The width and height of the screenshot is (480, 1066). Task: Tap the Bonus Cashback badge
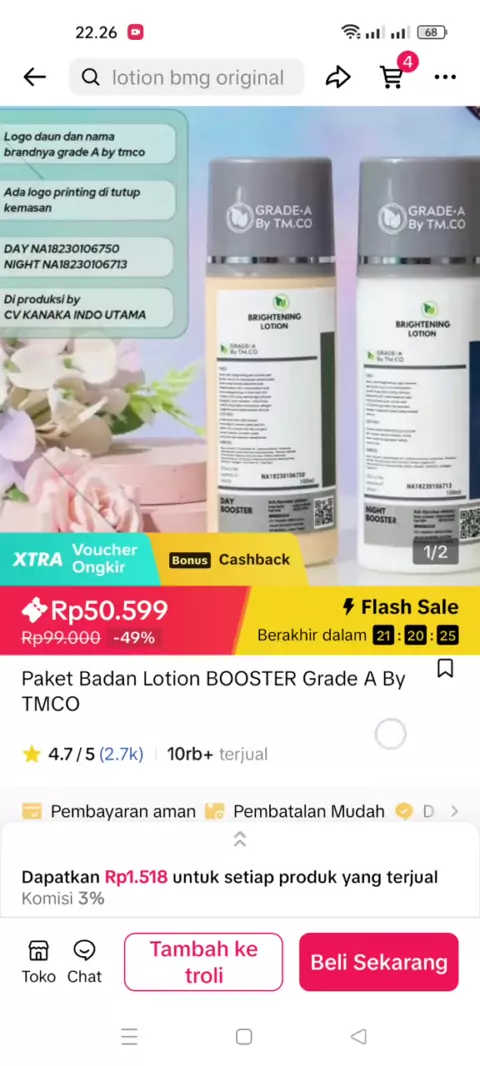coord(229,560)
